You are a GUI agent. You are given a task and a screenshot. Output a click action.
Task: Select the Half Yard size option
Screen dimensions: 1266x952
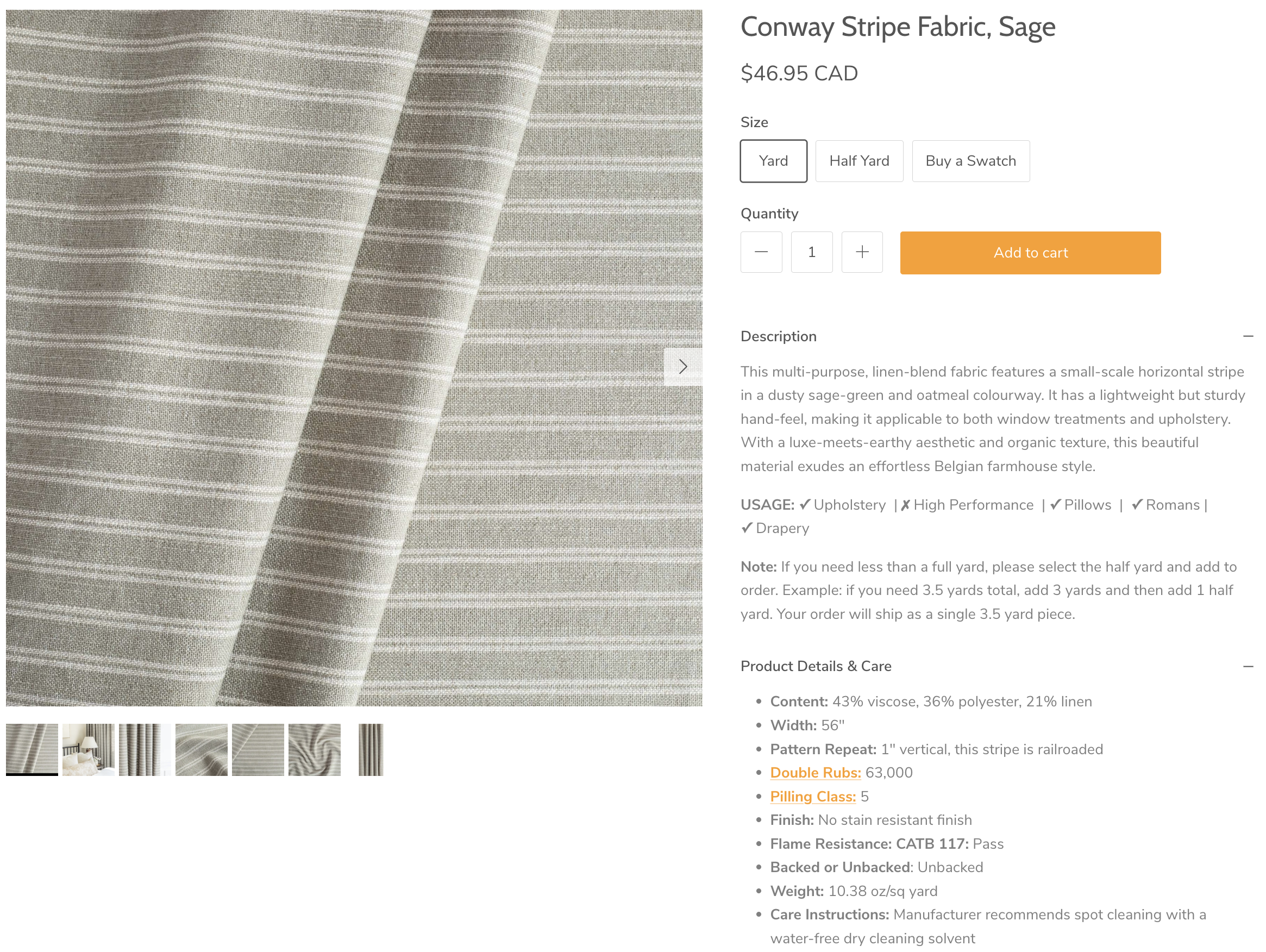[x=859, y=161]
